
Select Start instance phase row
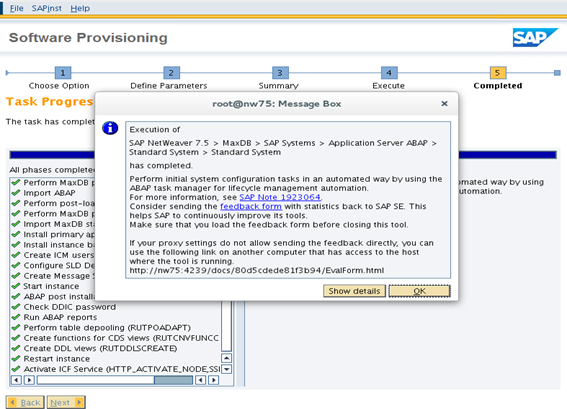click(x=51, y=286)
